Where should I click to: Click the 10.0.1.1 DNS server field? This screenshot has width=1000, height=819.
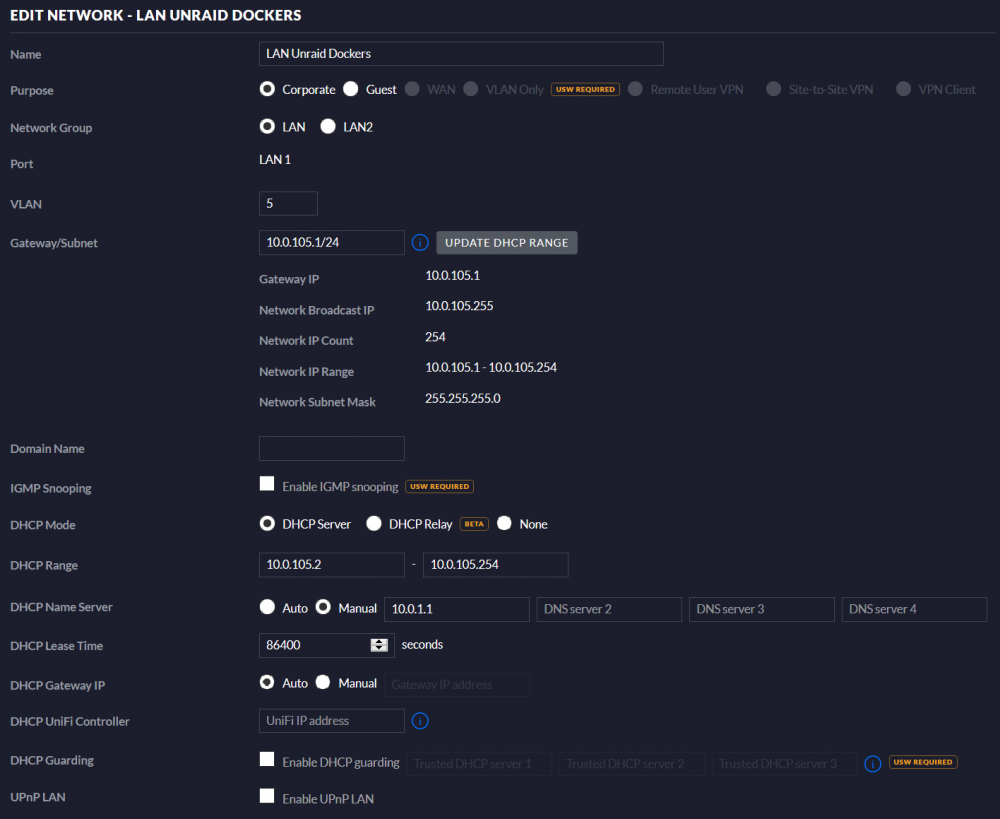pos(457,609)
